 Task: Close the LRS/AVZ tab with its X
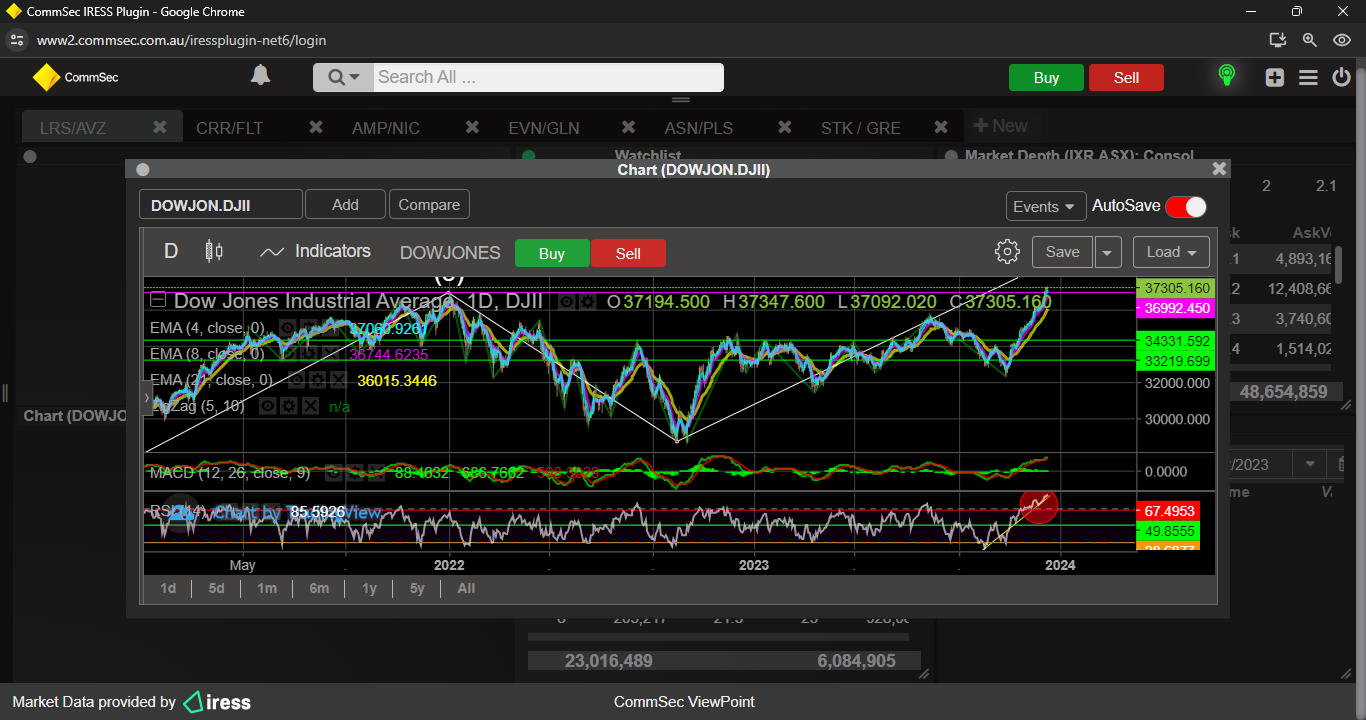(159, 127)
